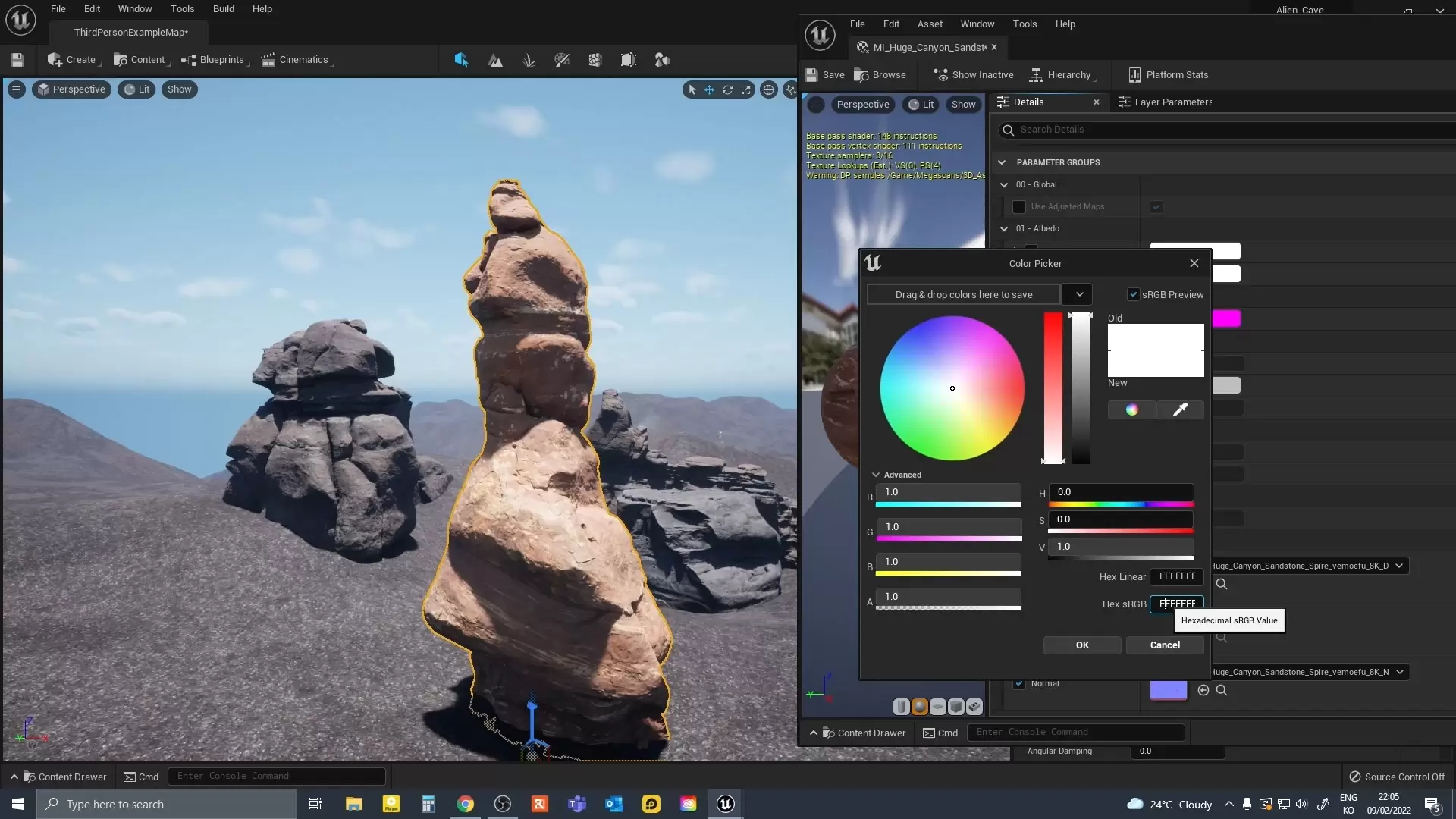Viewport: 1456px width, 819px height.
Task: Confirm the color with the OK button
Action: [x=1082, y=645]
